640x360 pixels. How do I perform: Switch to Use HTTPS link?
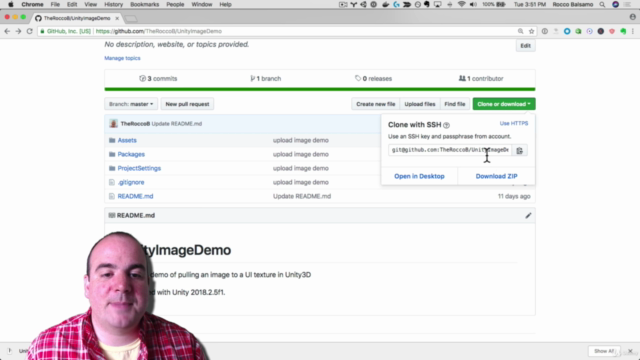click(514, 123)
